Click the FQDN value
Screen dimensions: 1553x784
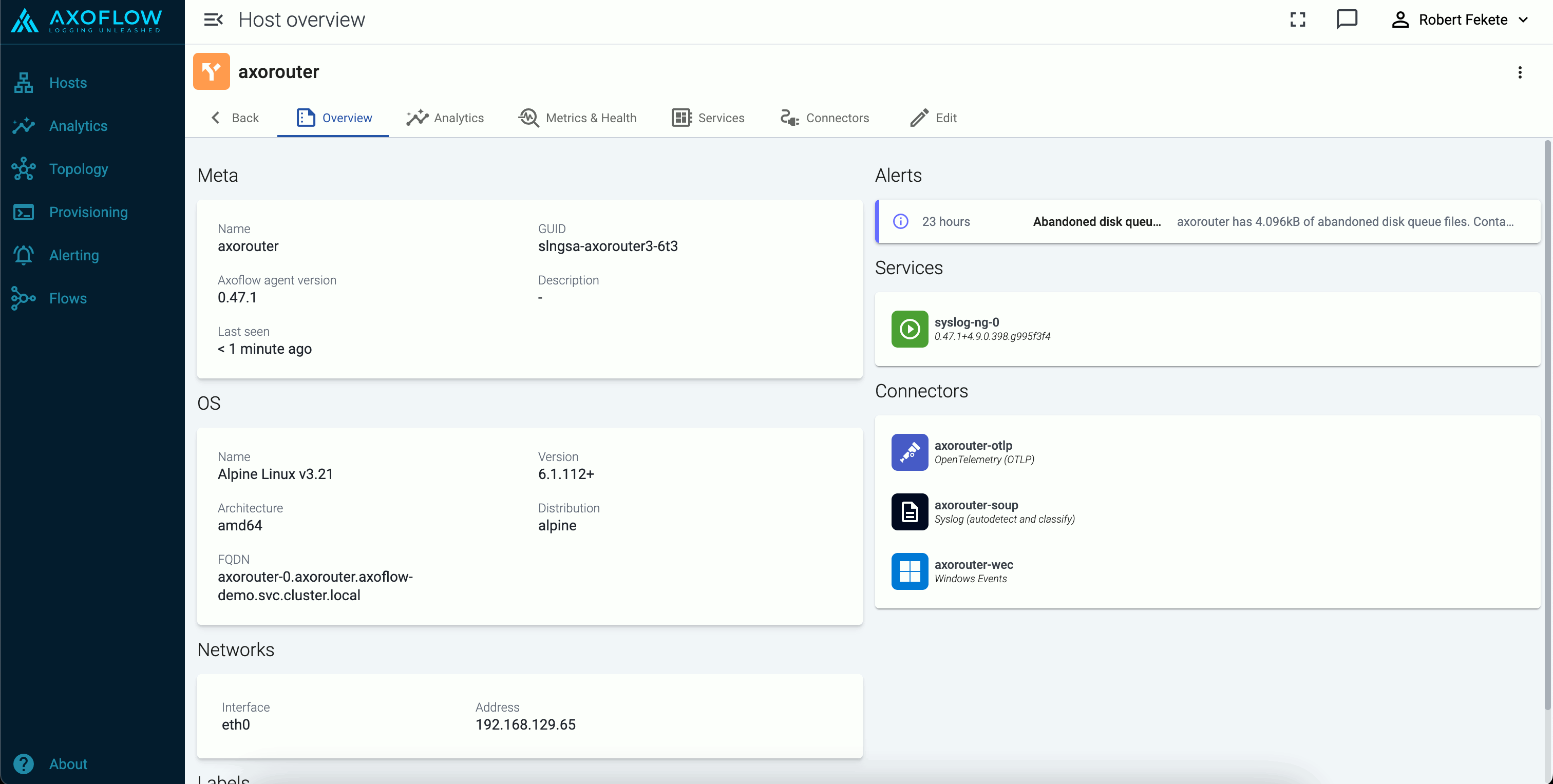[315, 586]
